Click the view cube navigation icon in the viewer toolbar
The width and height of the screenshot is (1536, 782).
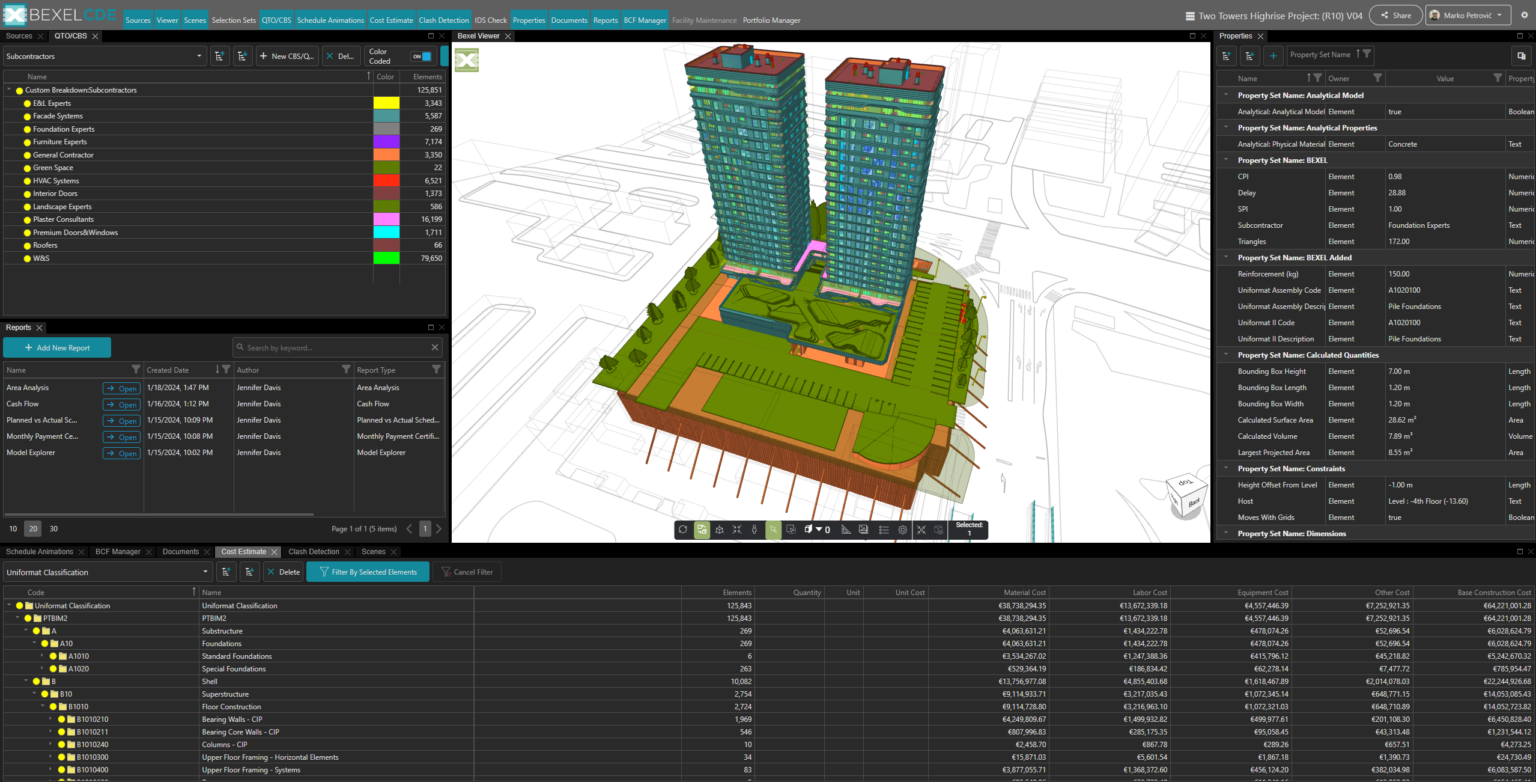coord(719,529)
